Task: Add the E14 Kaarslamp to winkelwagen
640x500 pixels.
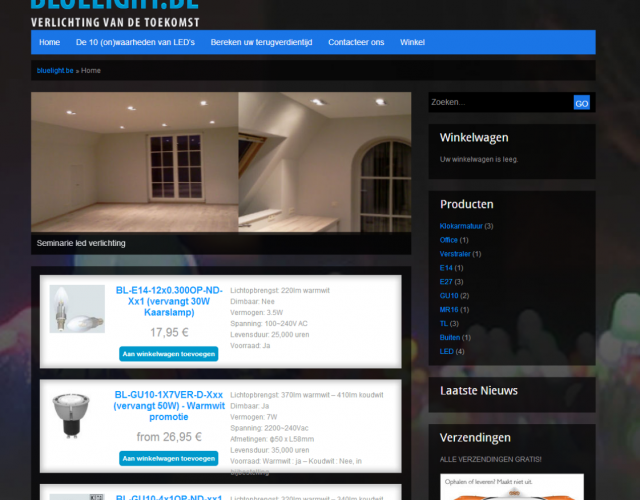Action: click(169, 354)
